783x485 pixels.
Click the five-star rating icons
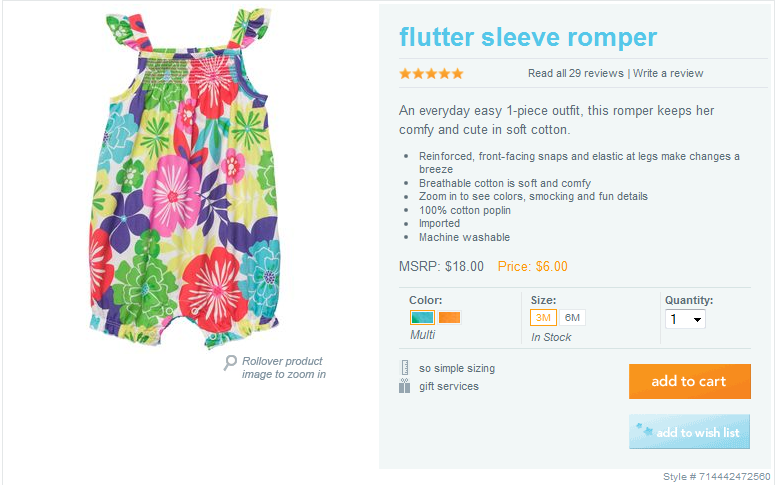tap(431, 73)
